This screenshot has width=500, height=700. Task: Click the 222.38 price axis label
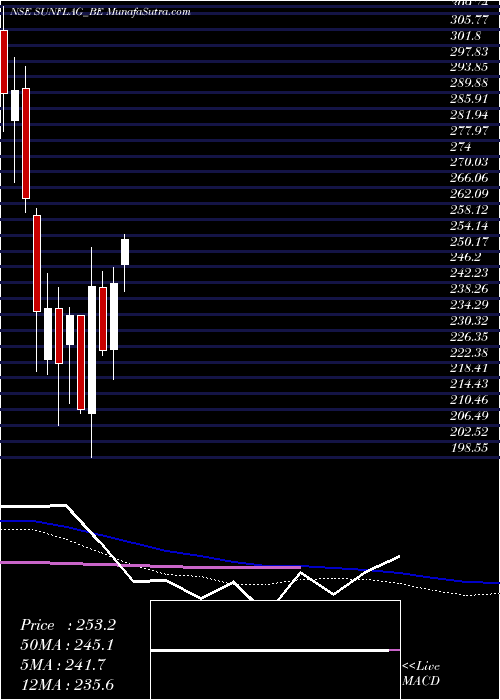tap(469, 353)
